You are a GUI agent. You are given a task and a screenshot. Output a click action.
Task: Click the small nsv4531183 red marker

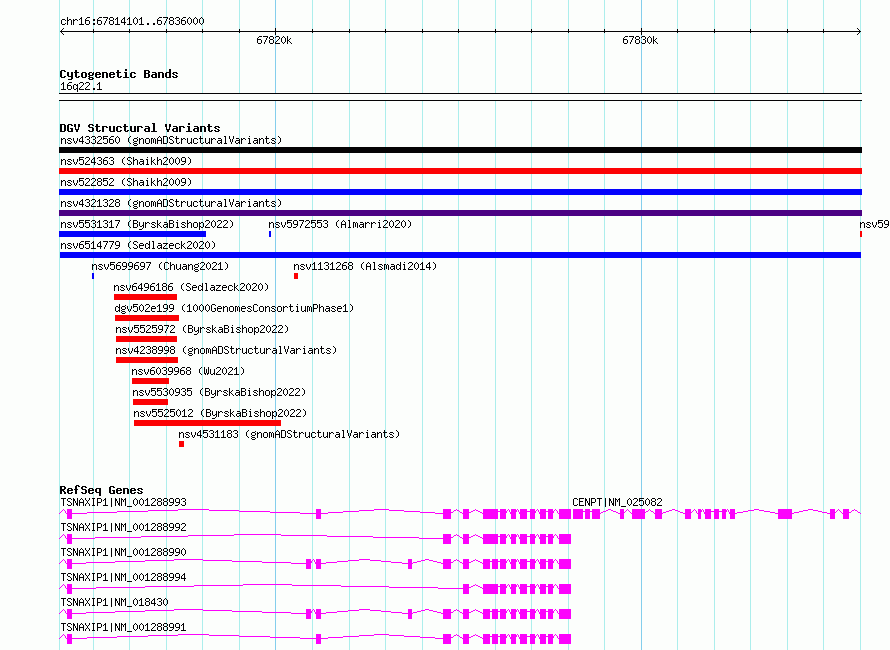click(x=182, y=444)
